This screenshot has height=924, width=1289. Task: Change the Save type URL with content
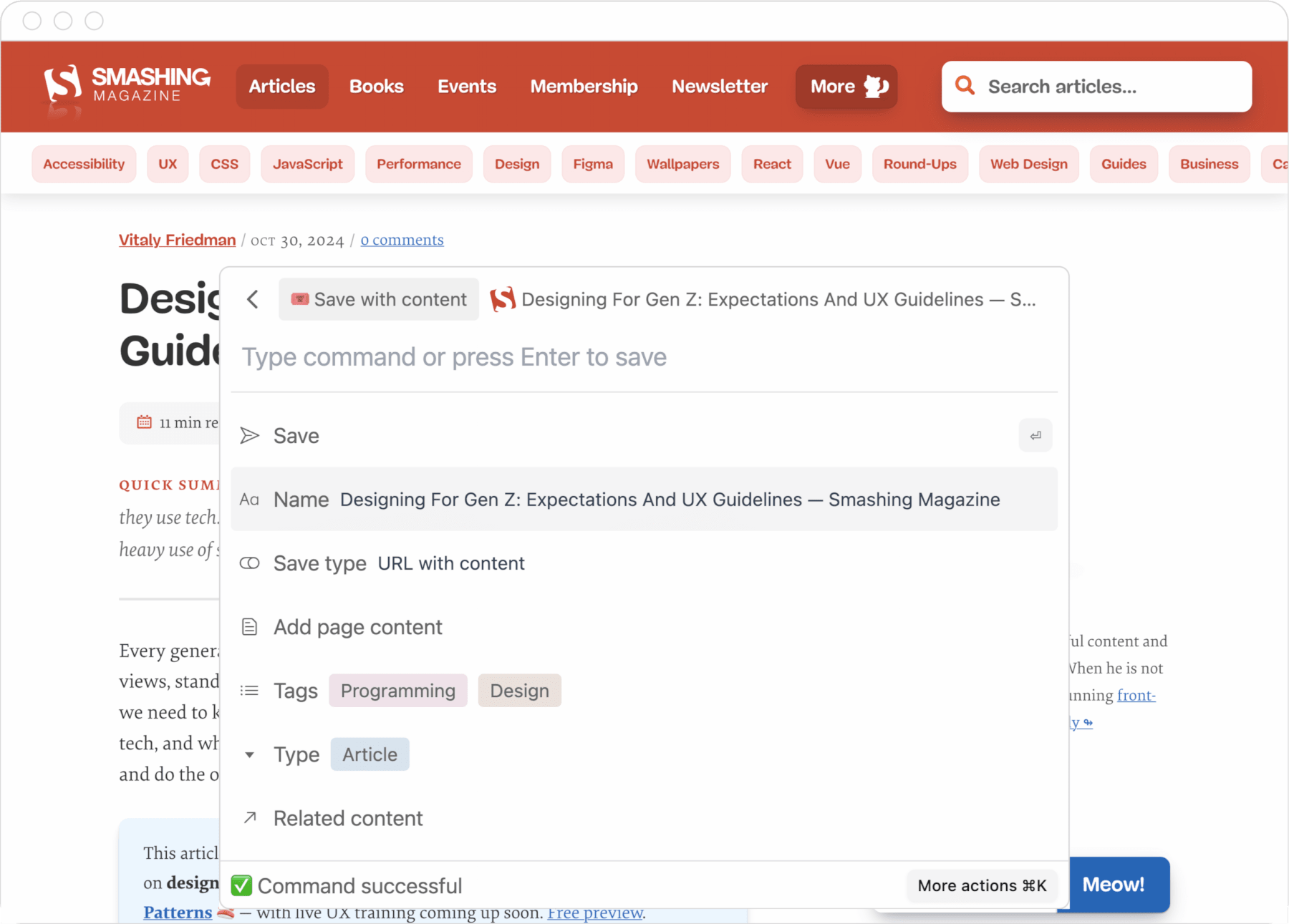pos(644,563)
